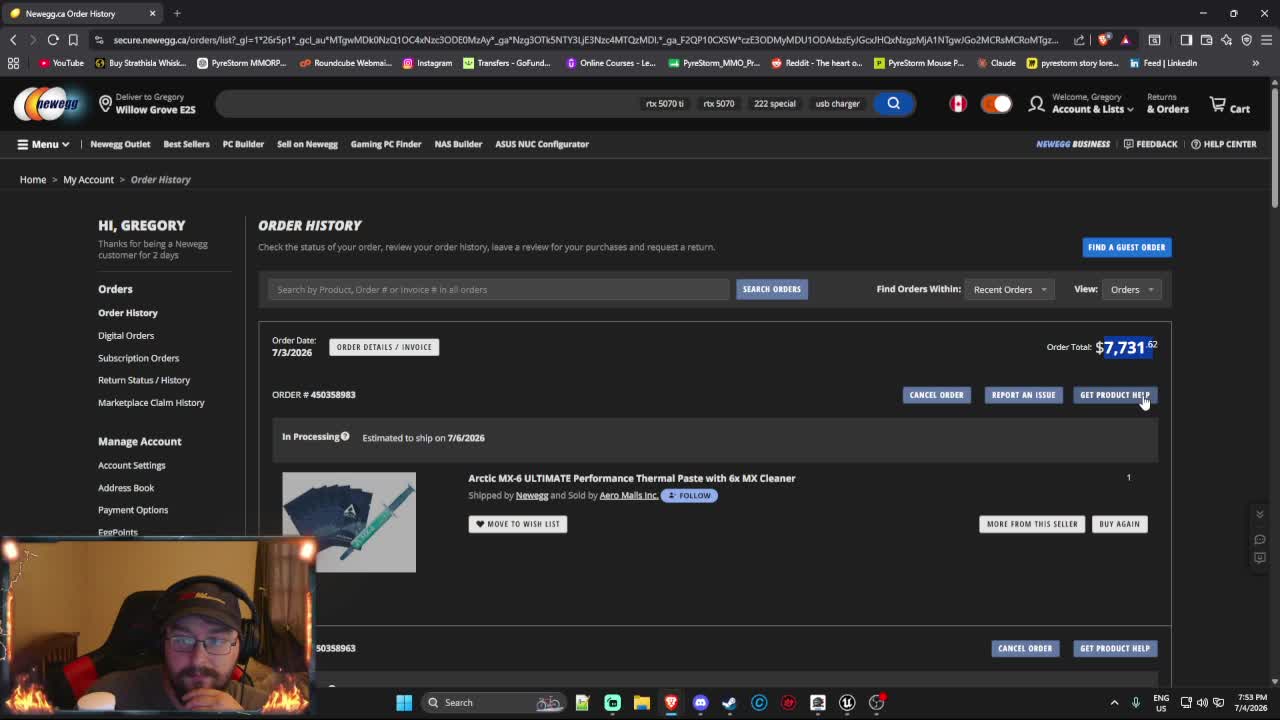
Task: Click More From This Seller button
Action: (1032, 524)
